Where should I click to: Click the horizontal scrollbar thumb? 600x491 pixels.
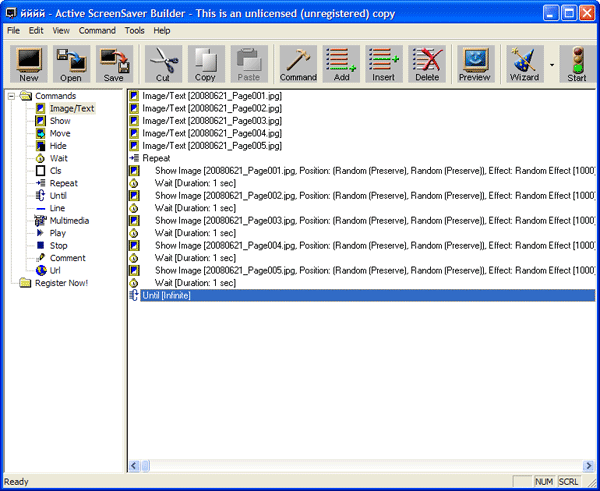pyautogui.click(x=145, y=466)
